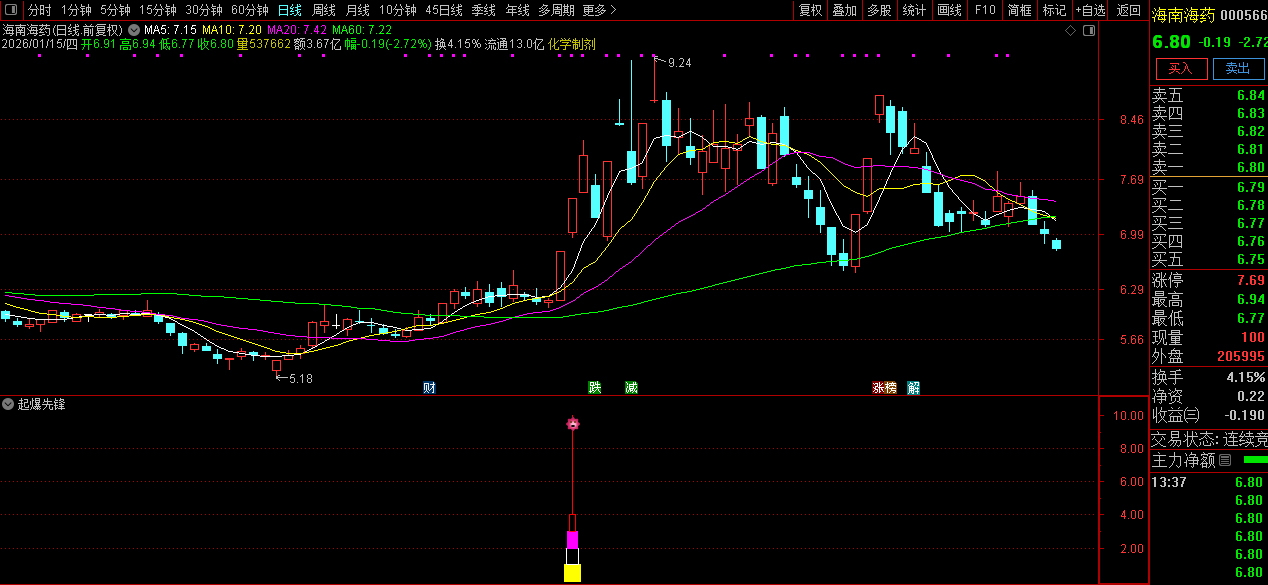Select the 年线 yearly tab

(x=518, y=10)
